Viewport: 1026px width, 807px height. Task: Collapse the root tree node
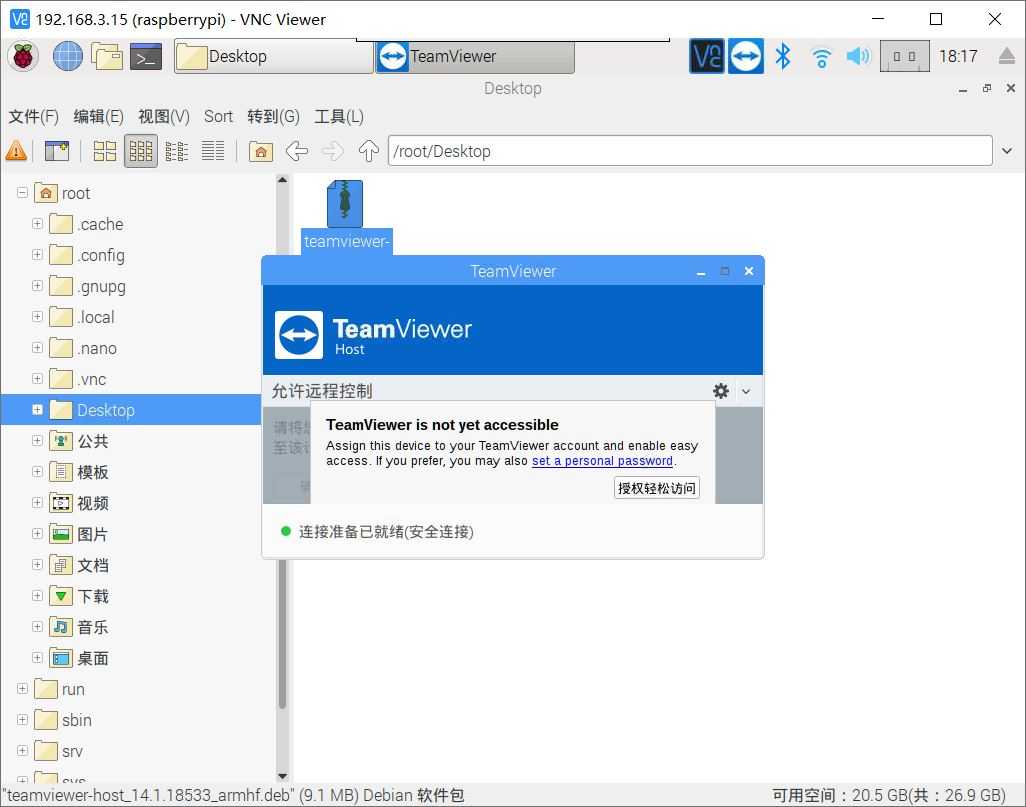[x=22, y=192]
